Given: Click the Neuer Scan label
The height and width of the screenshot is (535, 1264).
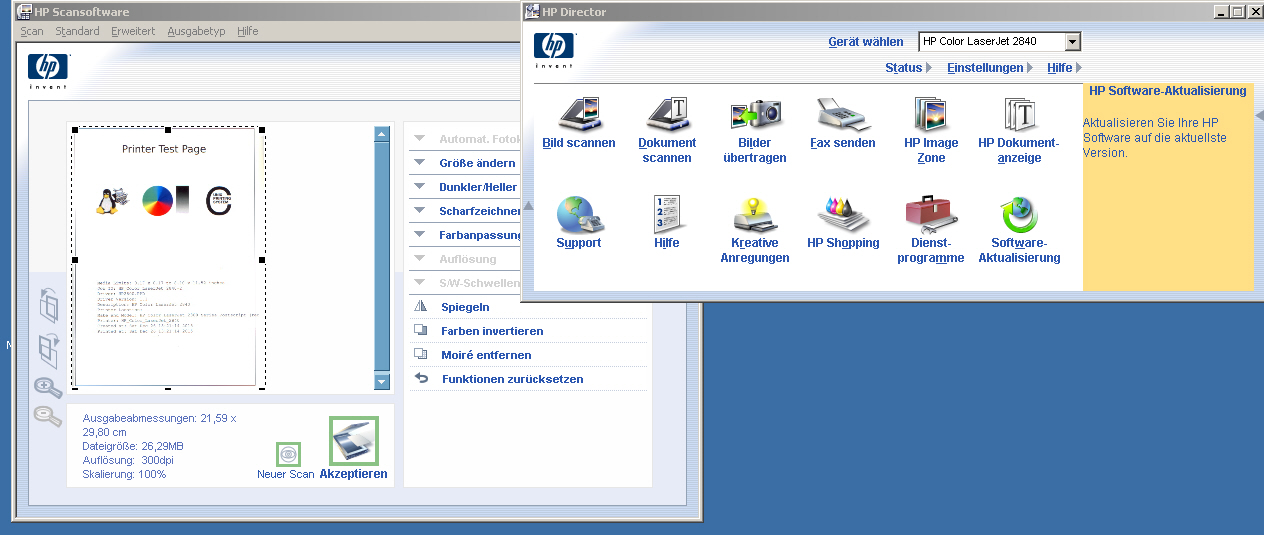Looking at the screenshot, I should click(286, 474).
